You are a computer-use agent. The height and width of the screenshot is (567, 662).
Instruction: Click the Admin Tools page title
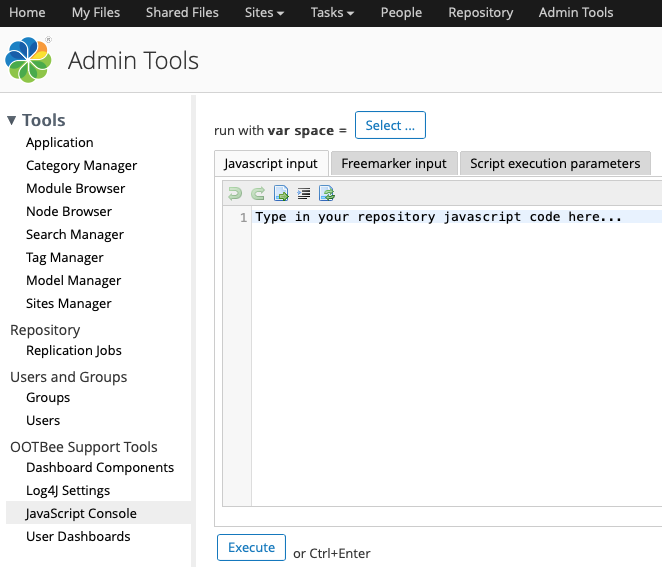point(133,60)
